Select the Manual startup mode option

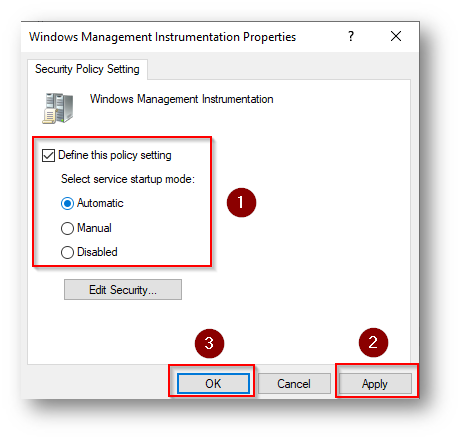tap(67, 228)
